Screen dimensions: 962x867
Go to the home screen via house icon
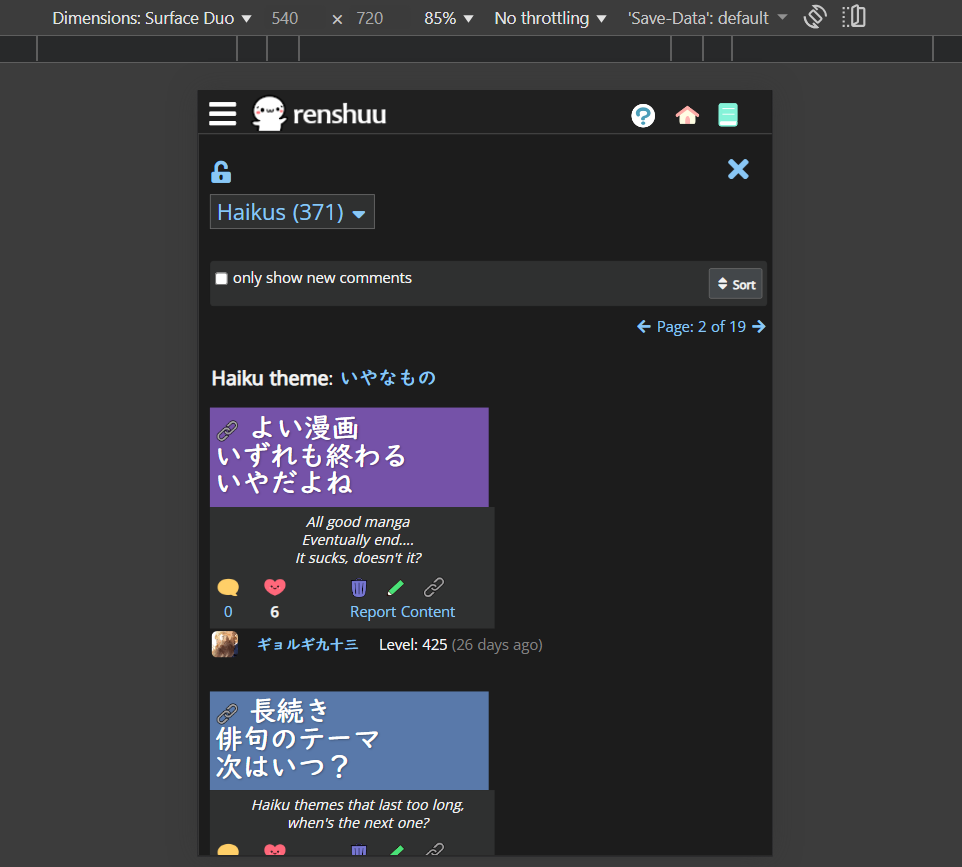[687, 115]
